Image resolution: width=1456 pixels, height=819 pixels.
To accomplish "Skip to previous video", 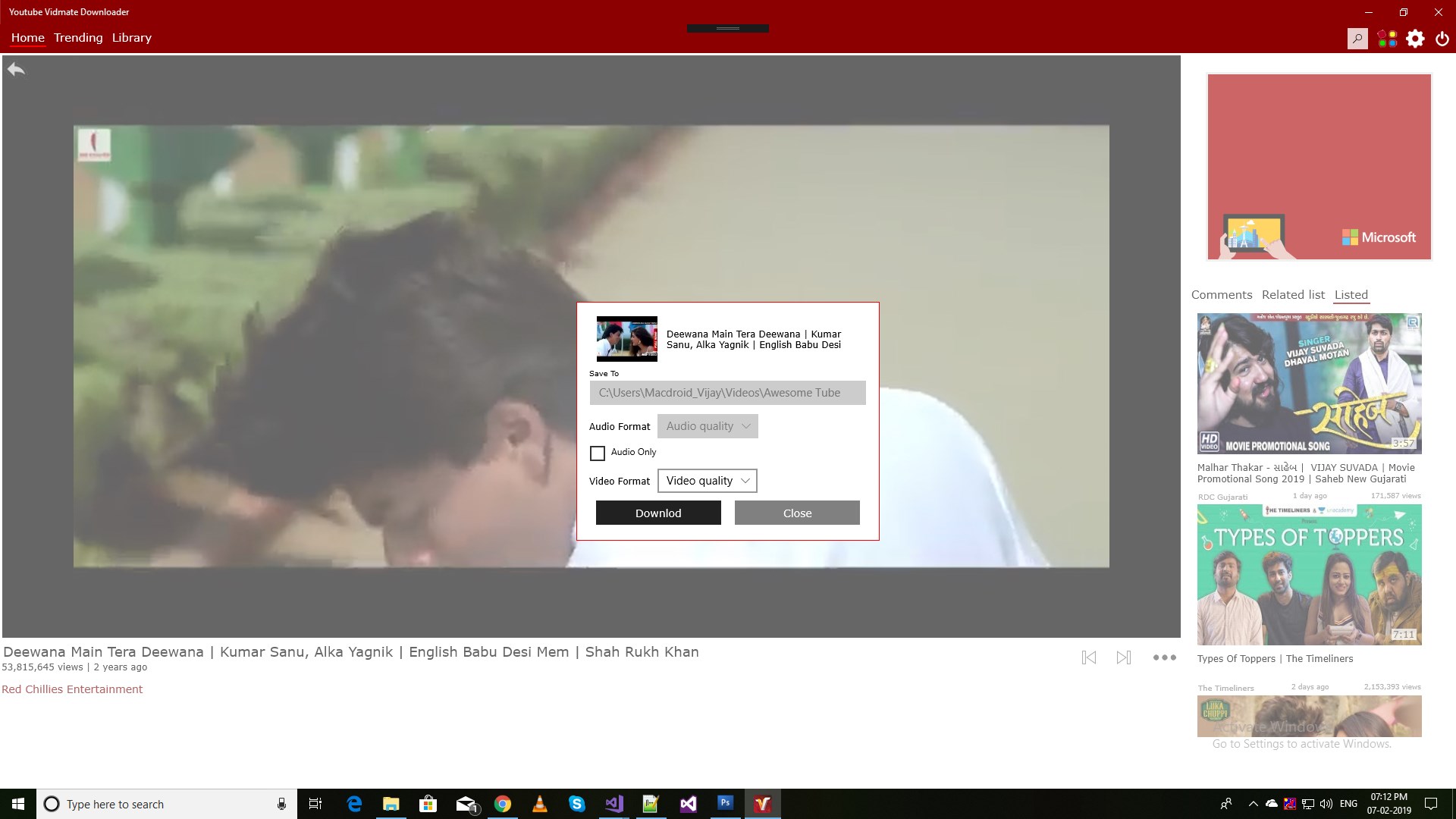I will point(1089,657).
